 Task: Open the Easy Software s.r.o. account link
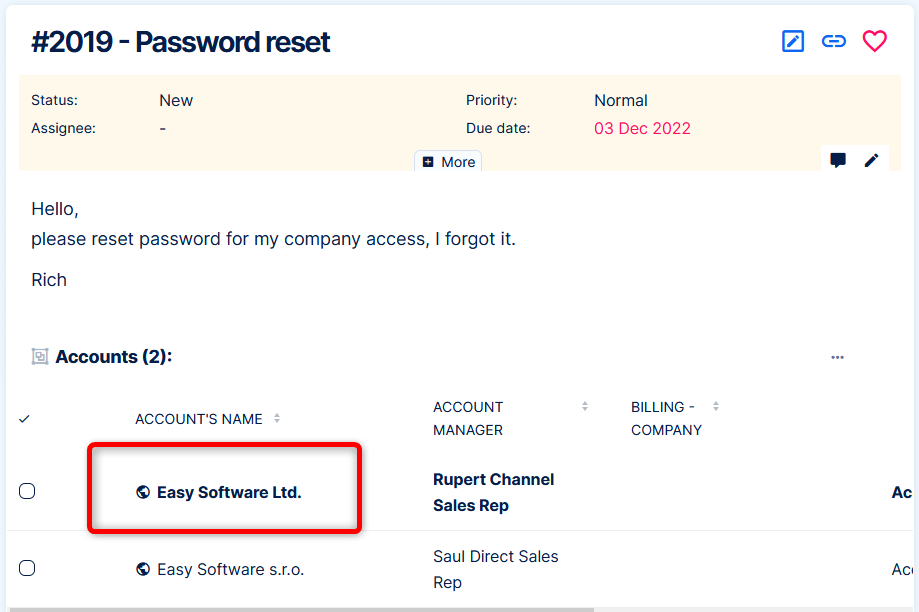(x=230, y=569)
